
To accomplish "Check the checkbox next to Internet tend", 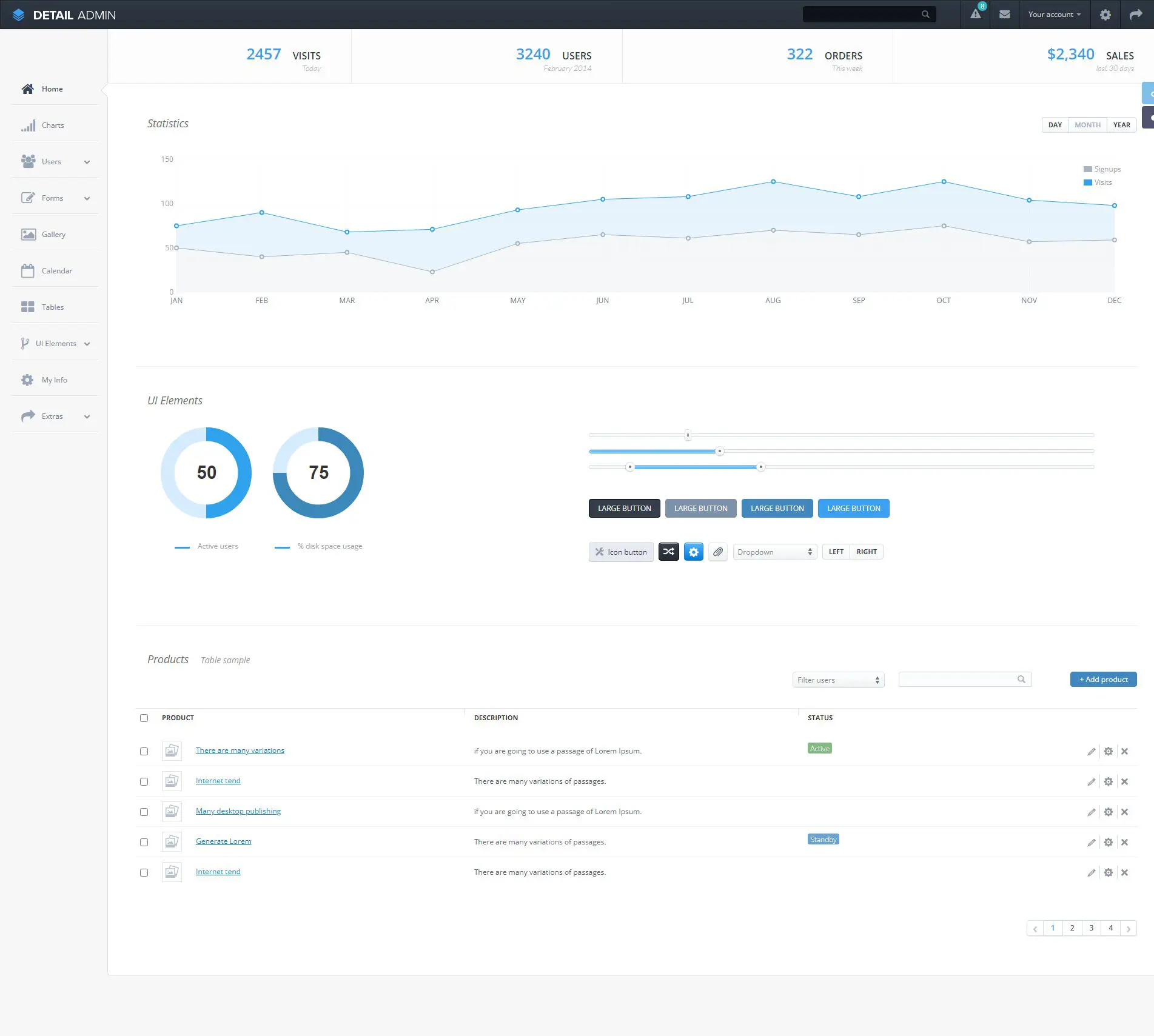I will tap(144, 781).
